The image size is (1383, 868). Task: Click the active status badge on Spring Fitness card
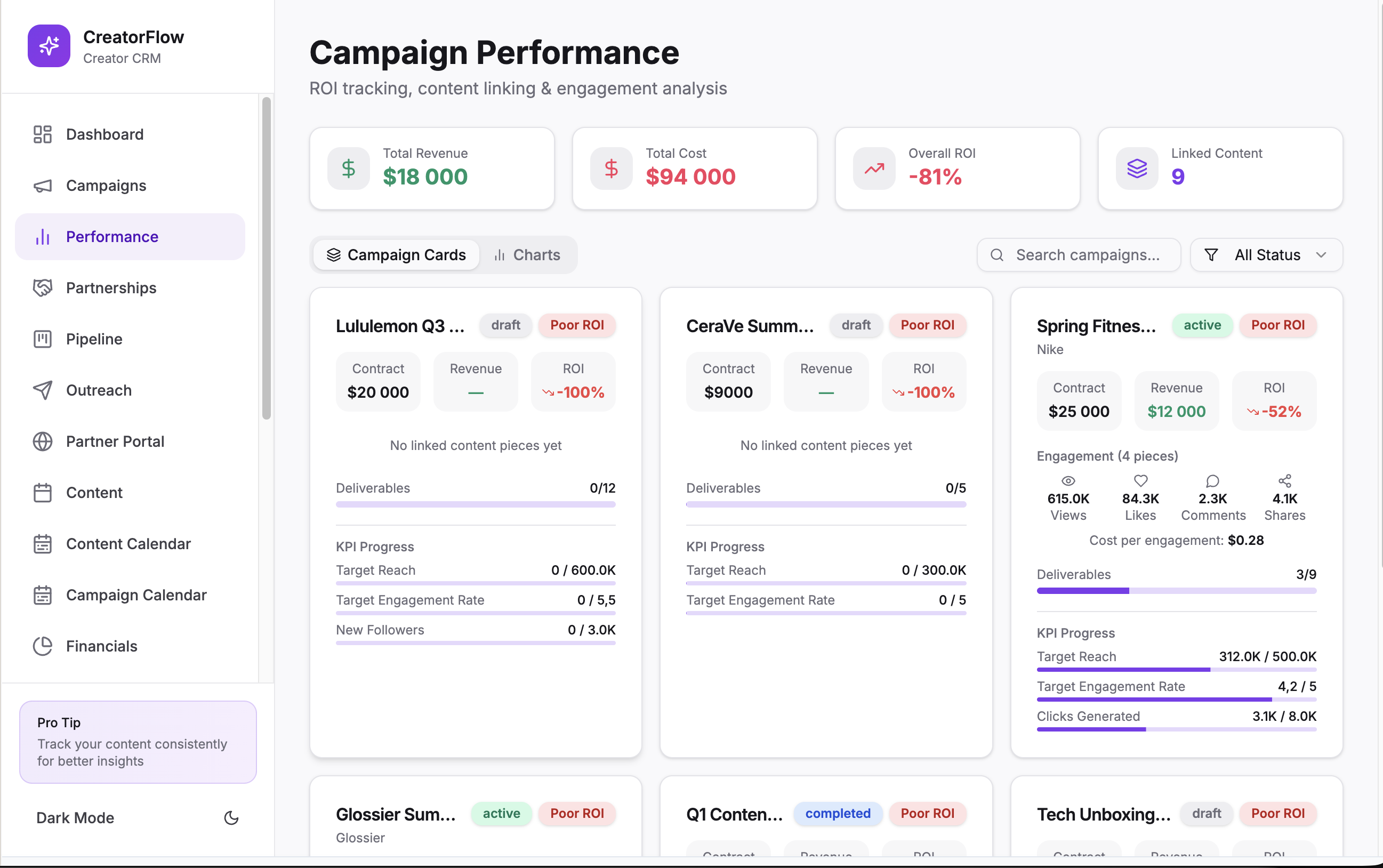coord(1202,325)
